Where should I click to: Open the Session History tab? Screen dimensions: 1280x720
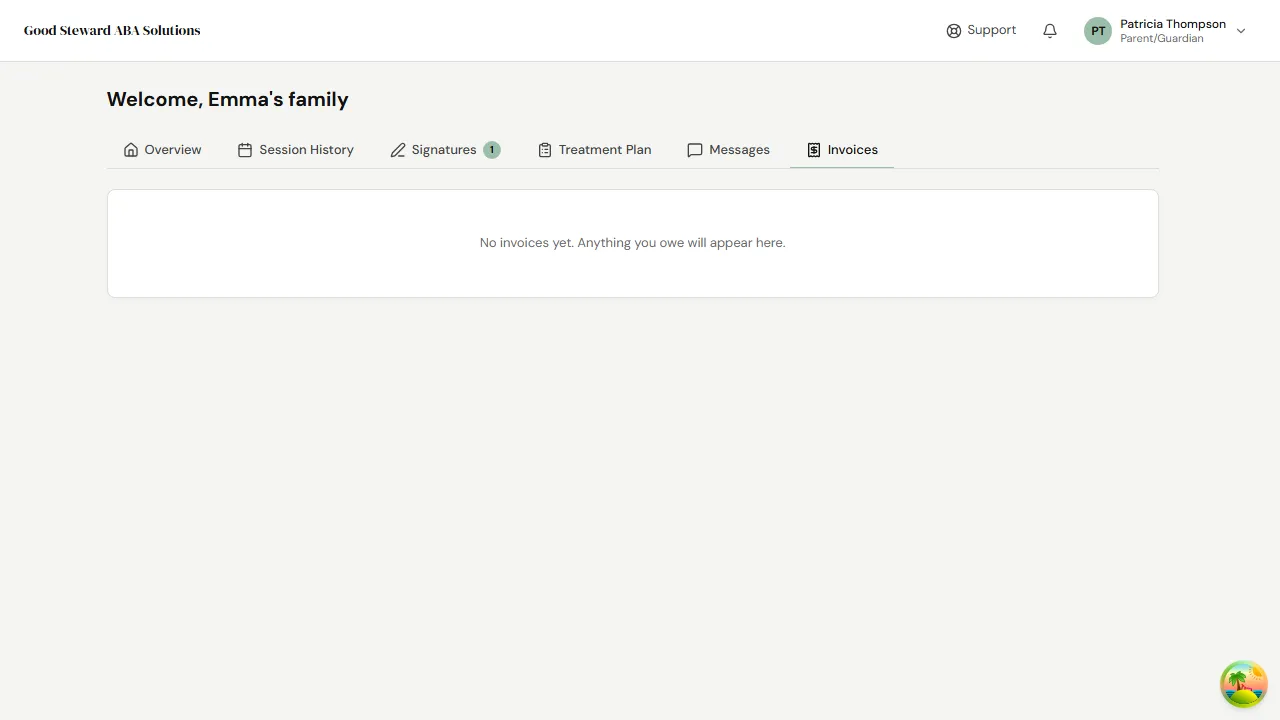coord(306,149)
